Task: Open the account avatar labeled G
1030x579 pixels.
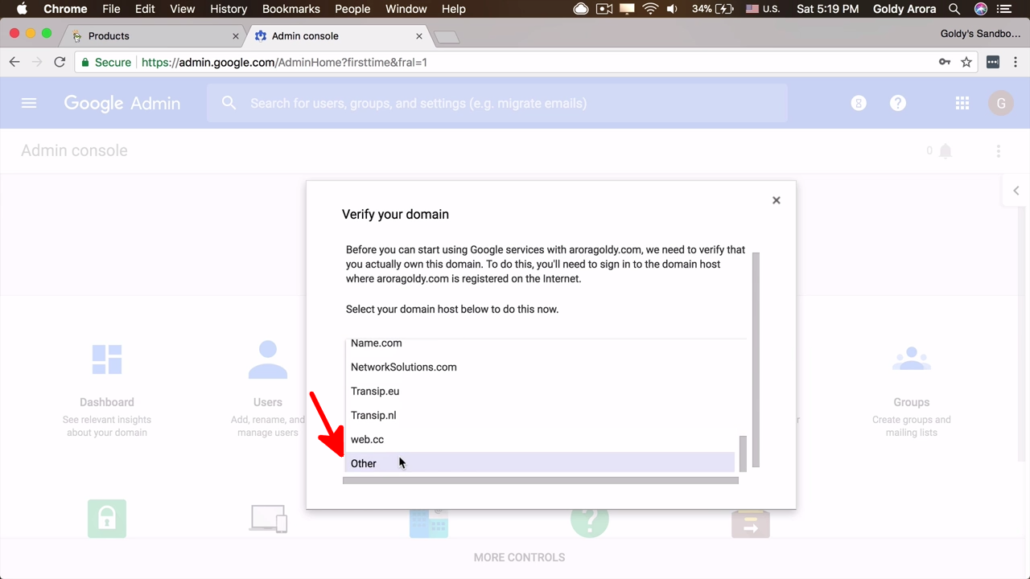Action: click(1000, 103)
